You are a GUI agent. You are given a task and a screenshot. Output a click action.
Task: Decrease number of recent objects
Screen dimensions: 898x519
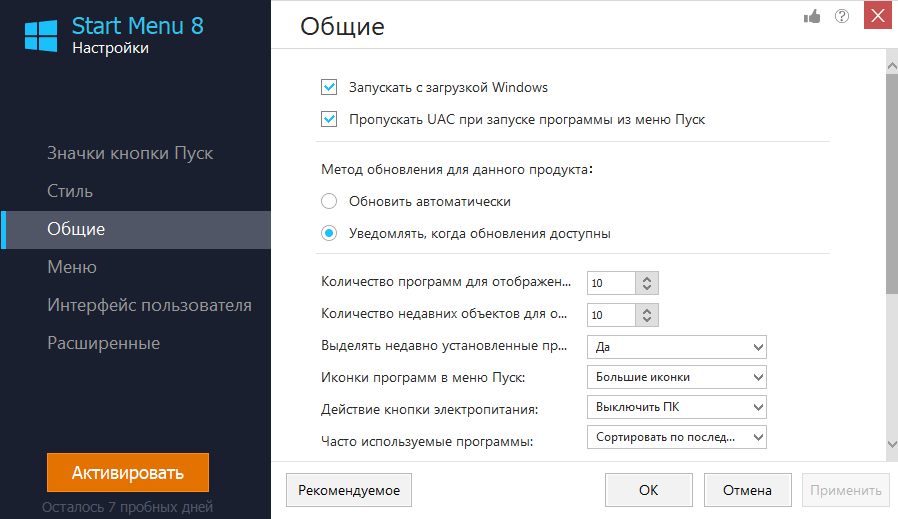click(x=647, y=319)
